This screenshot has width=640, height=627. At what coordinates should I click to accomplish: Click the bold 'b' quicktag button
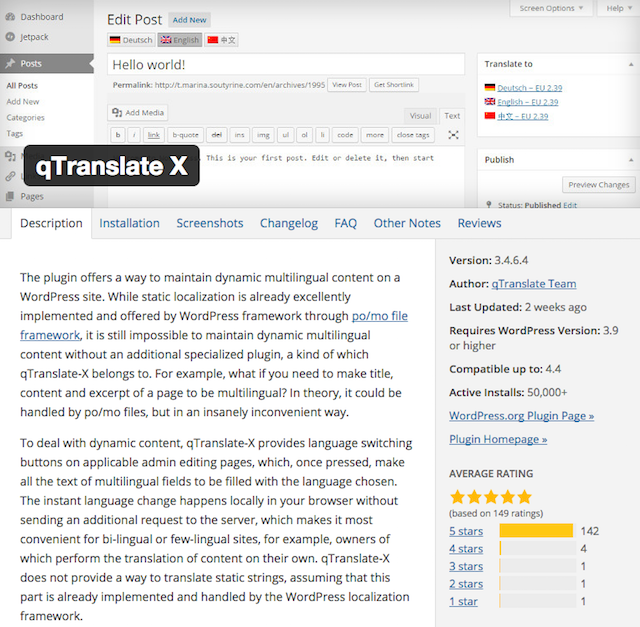pyautogui.click(x=118, y=135)
